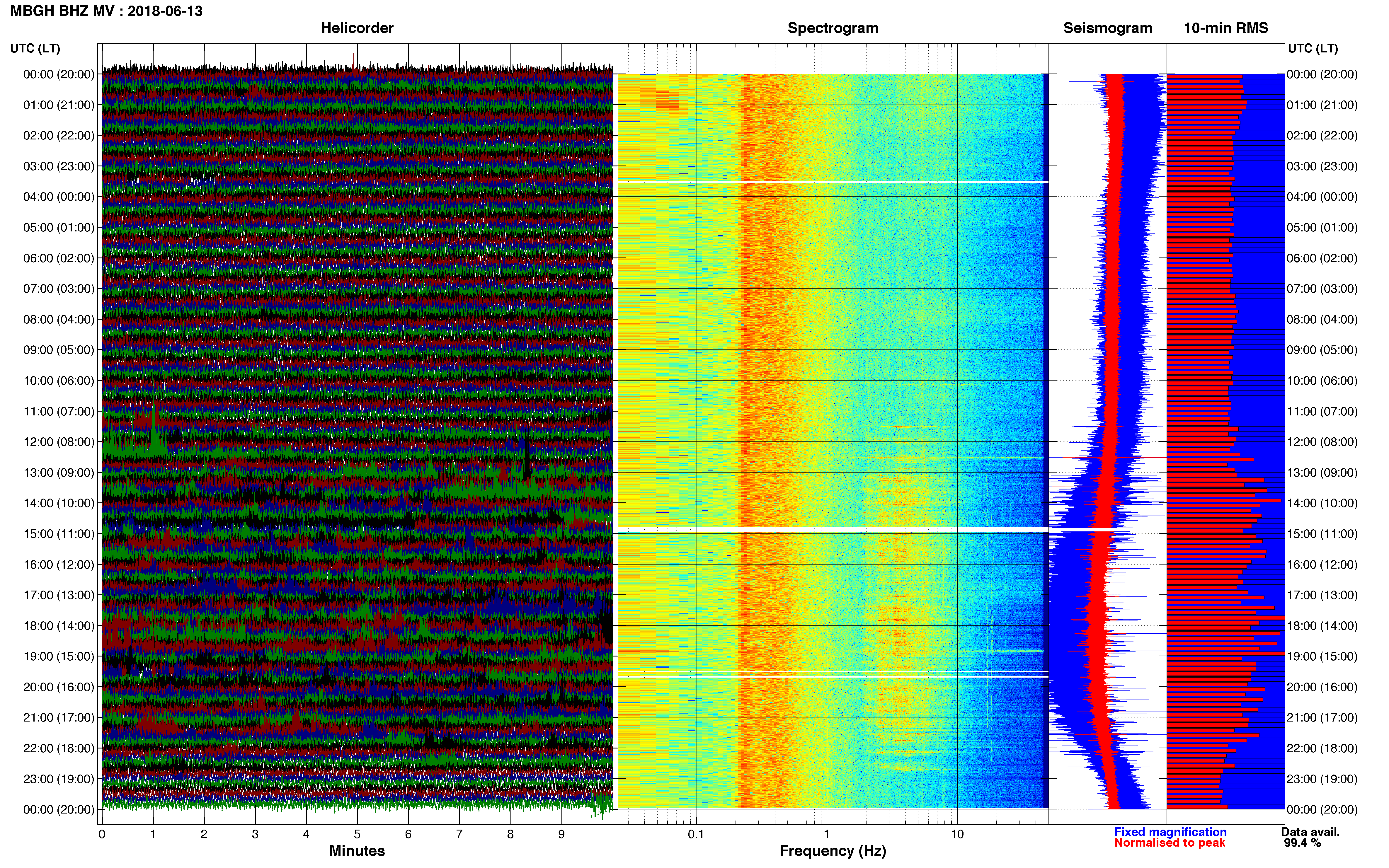Click 'UTC (LT)' label beside the RMS panel
This screenshot has height=868, width=1389.
1313,48
